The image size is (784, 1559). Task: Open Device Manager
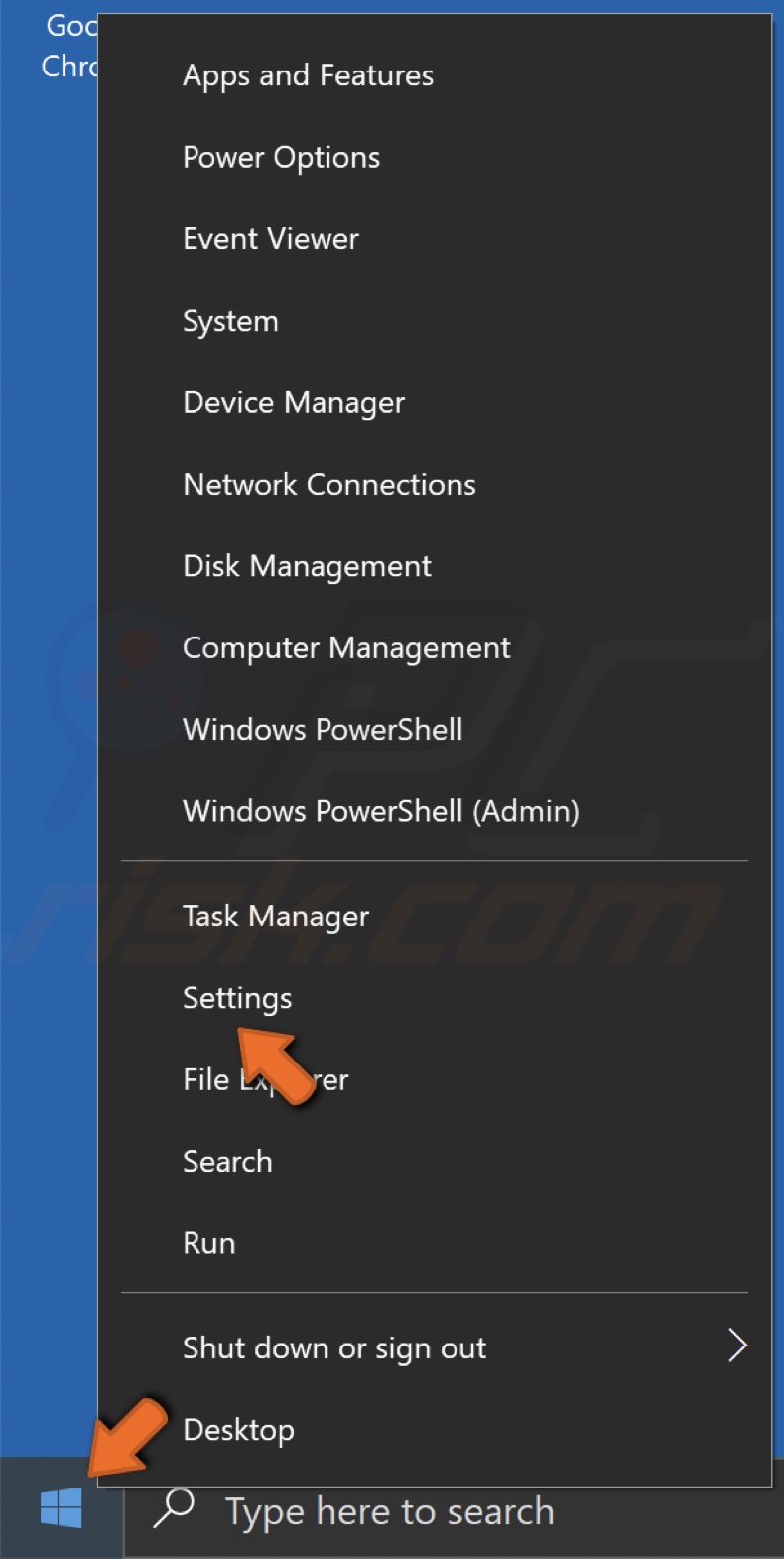coord(293,403)
